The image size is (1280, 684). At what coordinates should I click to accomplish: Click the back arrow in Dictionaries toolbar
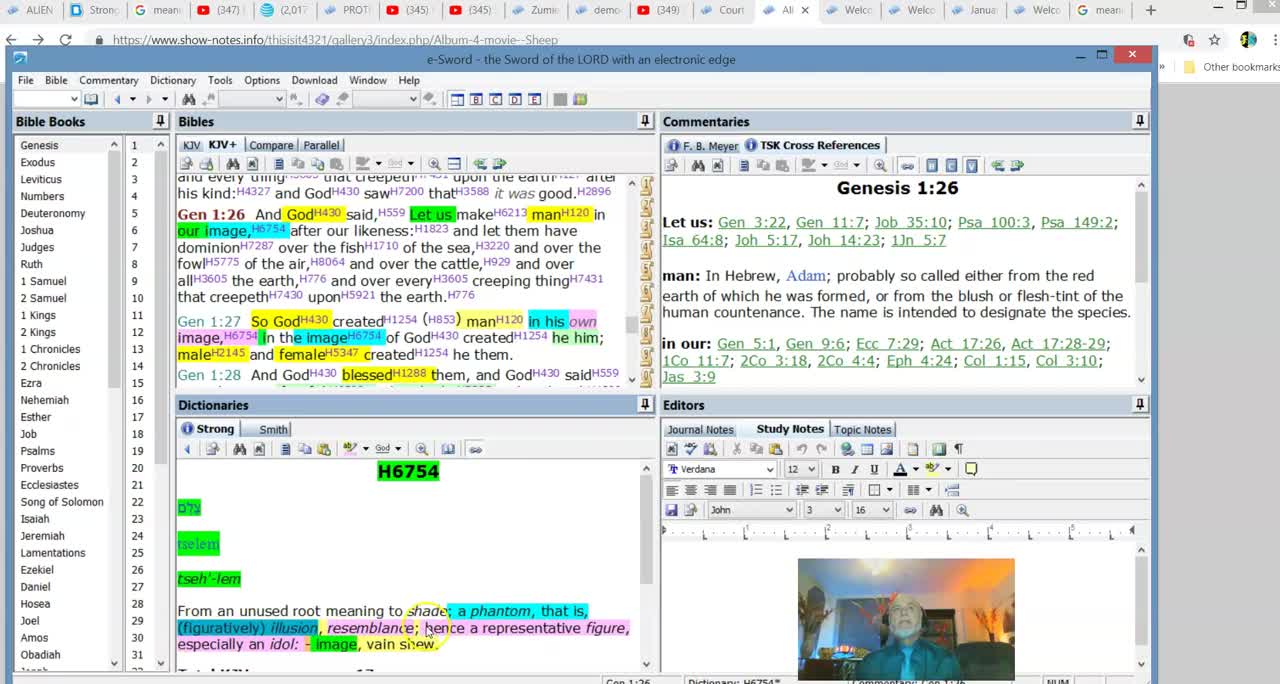click(187, 449)
